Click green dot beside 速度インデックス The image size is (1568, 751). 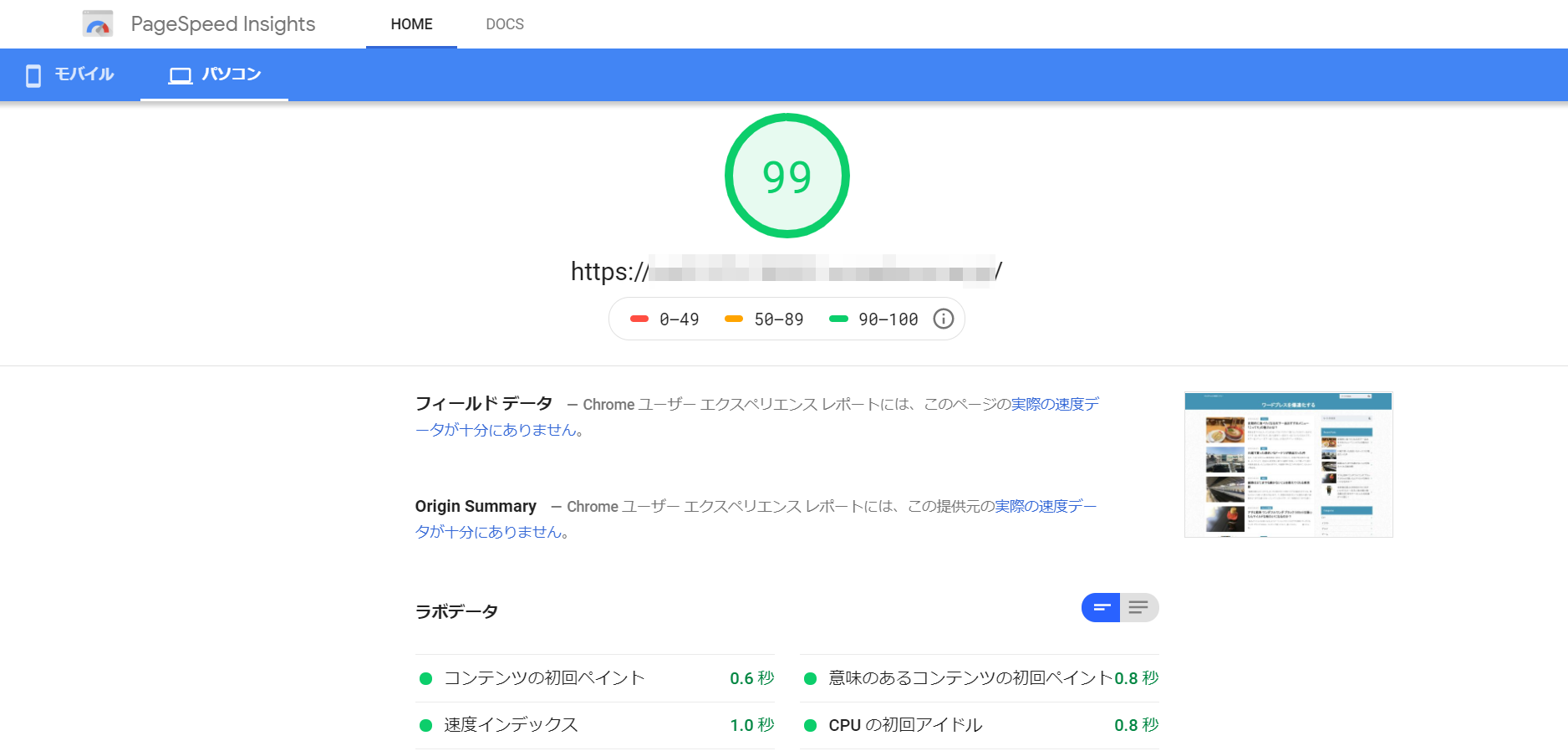(425, 726)
